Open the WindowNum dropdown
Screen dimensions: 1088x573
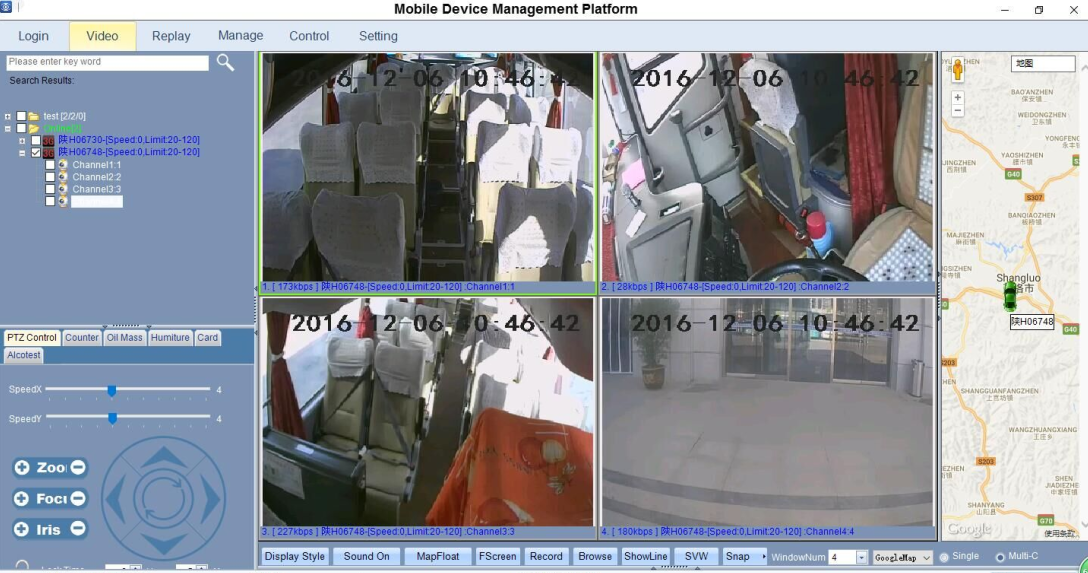[x=861, y=557]
